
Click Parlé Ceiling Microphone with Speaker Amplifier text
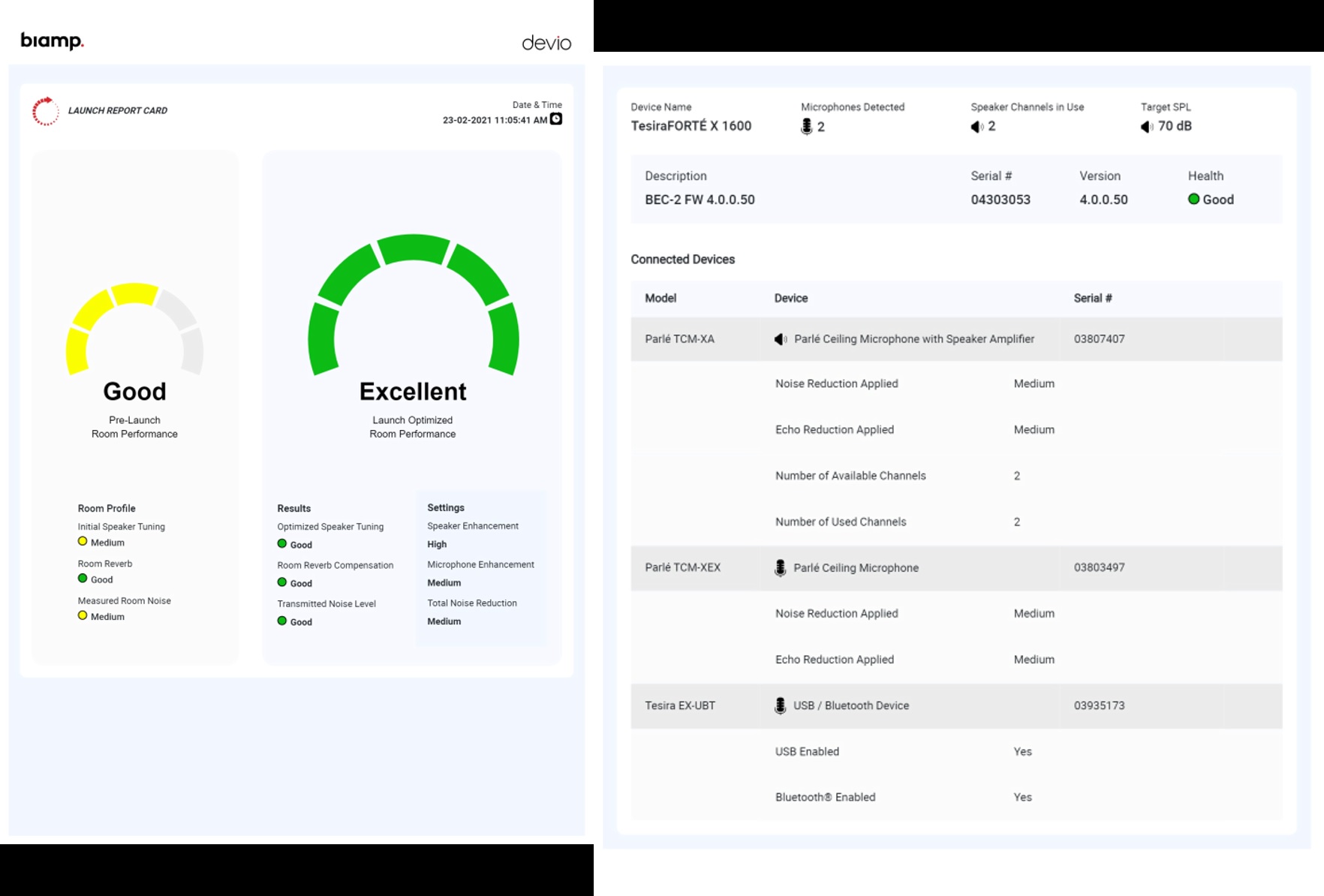pos(914,339)
